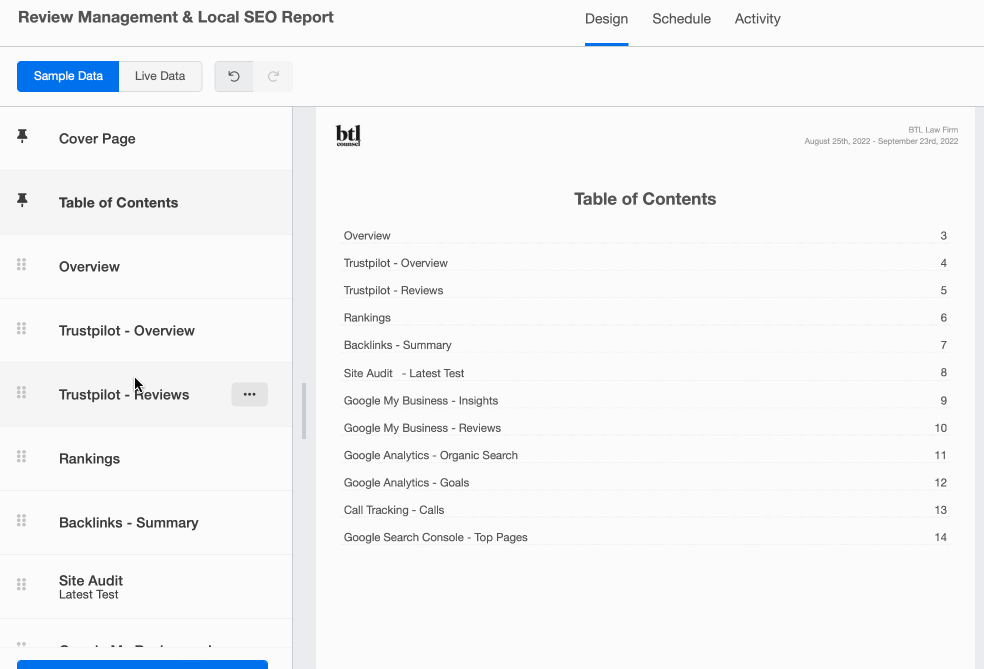Open the ellipsis menu on Trustpilot - Reviews
Image resolution: width=984 pixels, height=669 pixels.
[x=249, y=394]
